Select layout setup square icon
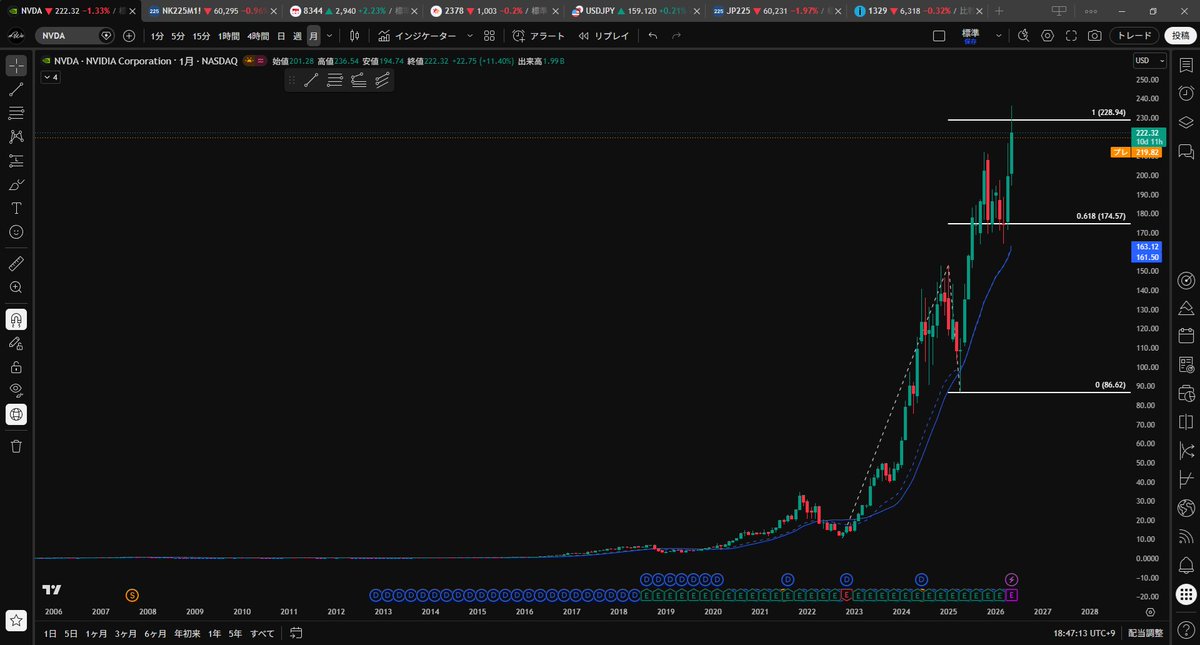 click(x=939, y=35)
